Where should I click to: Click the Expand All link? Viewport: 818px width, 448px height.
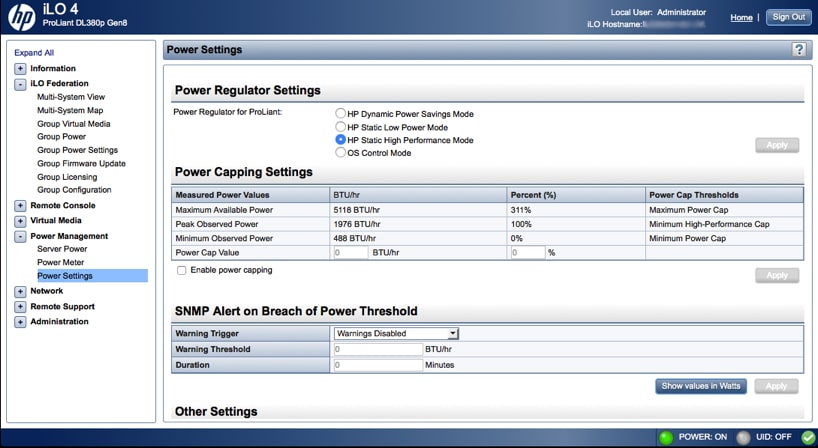(x=34, y=53)
